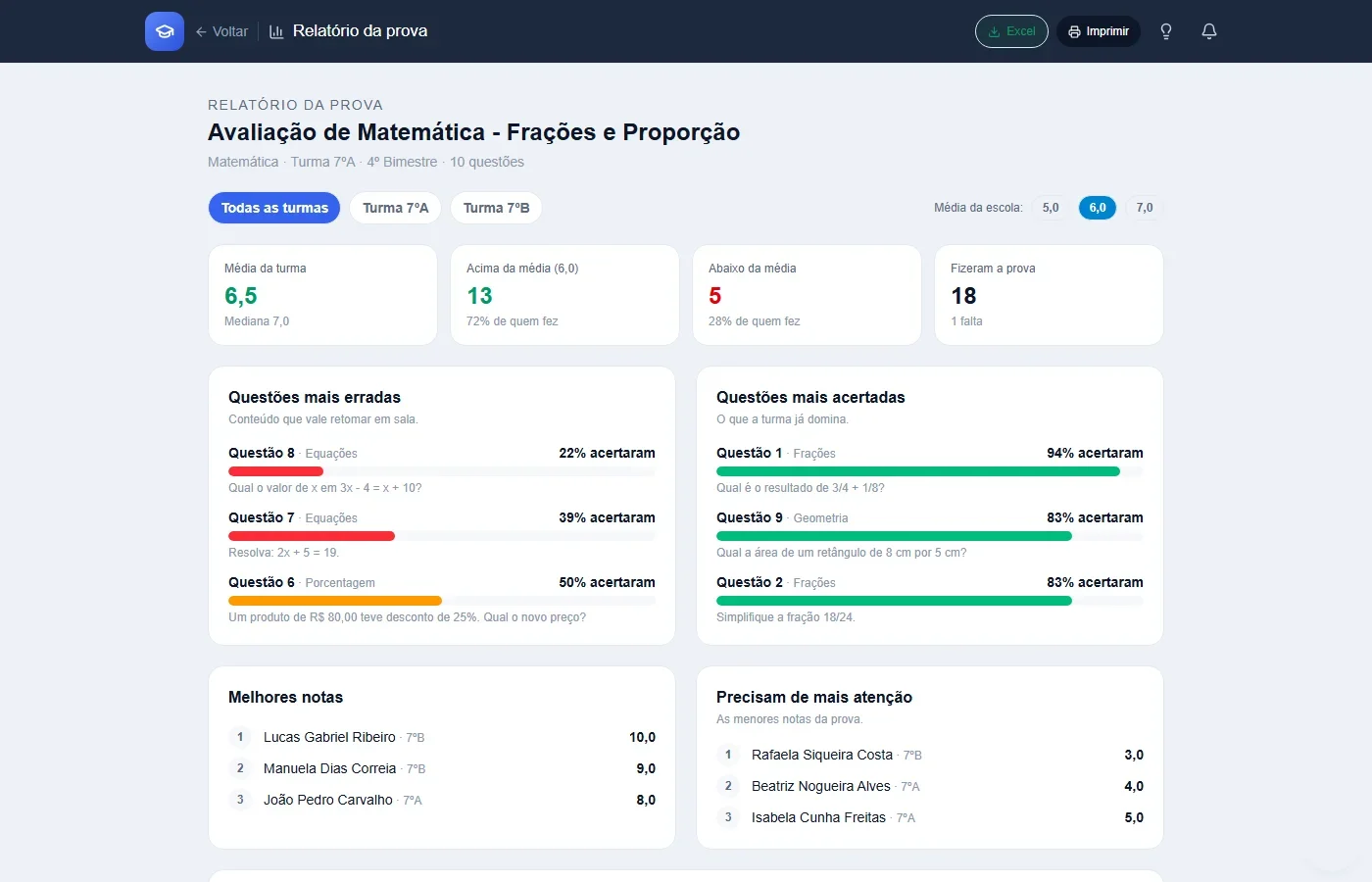The width and height of the screenshot is (1372, 882).
Task: Export the report with the Excel button
Action: click(1011, 31)
